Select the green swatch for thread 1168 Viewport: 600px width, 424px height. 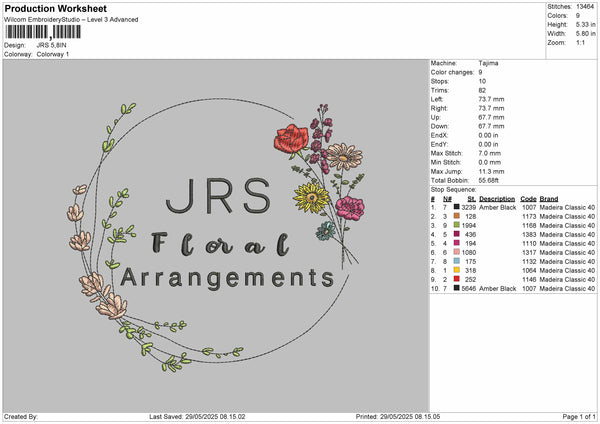[457, 227]
